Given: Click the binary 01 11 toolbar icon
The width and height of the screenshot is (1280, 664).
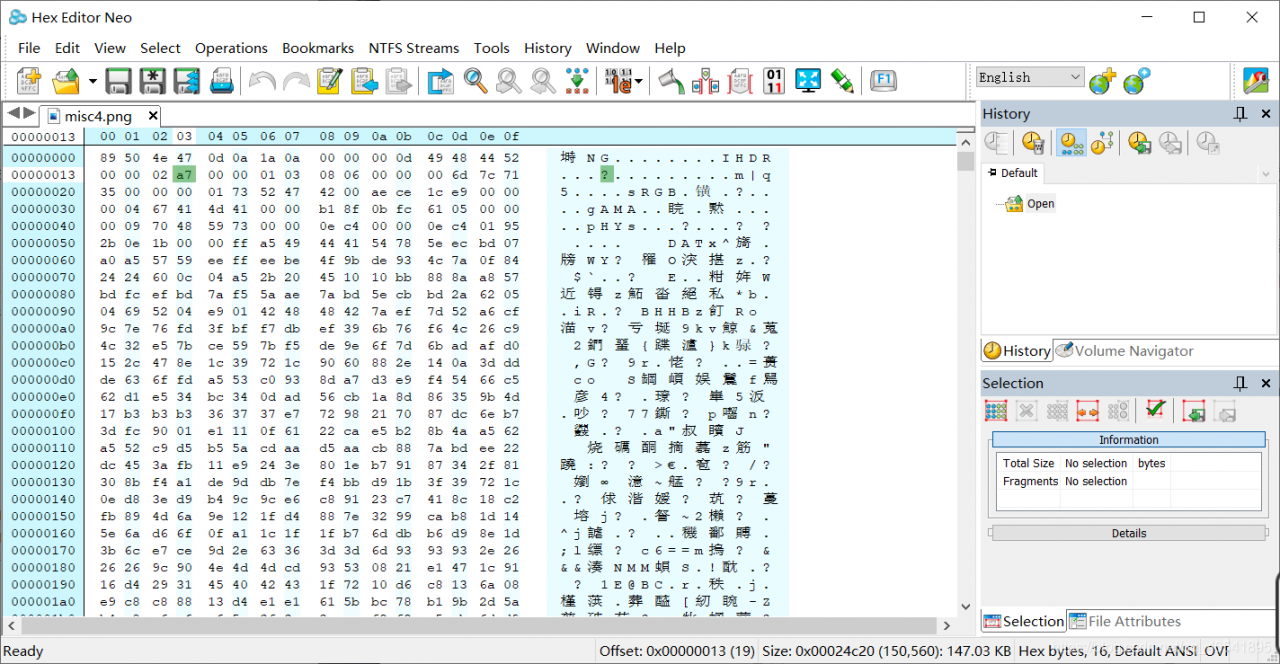Looking at the screenshot, I should [774, 81].
